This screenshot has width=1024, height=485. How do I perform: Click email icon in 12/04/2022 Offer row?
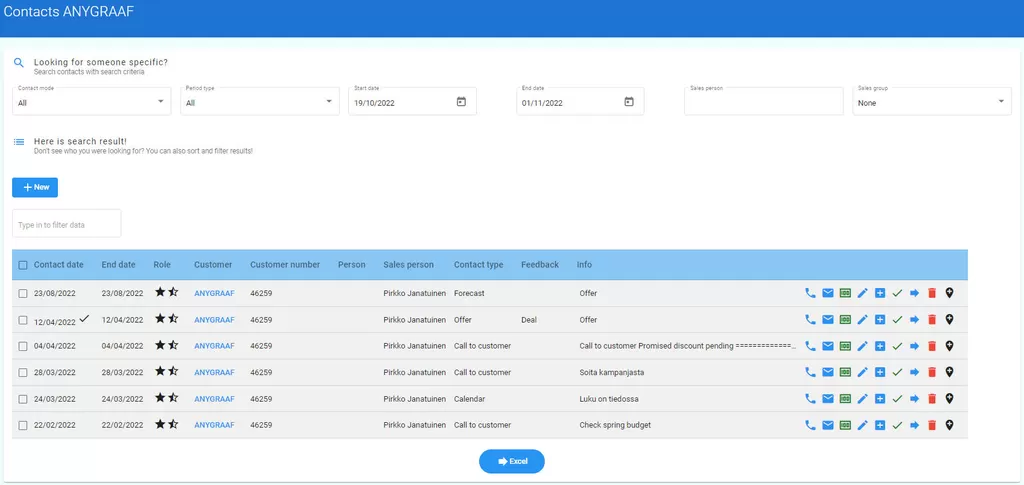coord(827,319)
